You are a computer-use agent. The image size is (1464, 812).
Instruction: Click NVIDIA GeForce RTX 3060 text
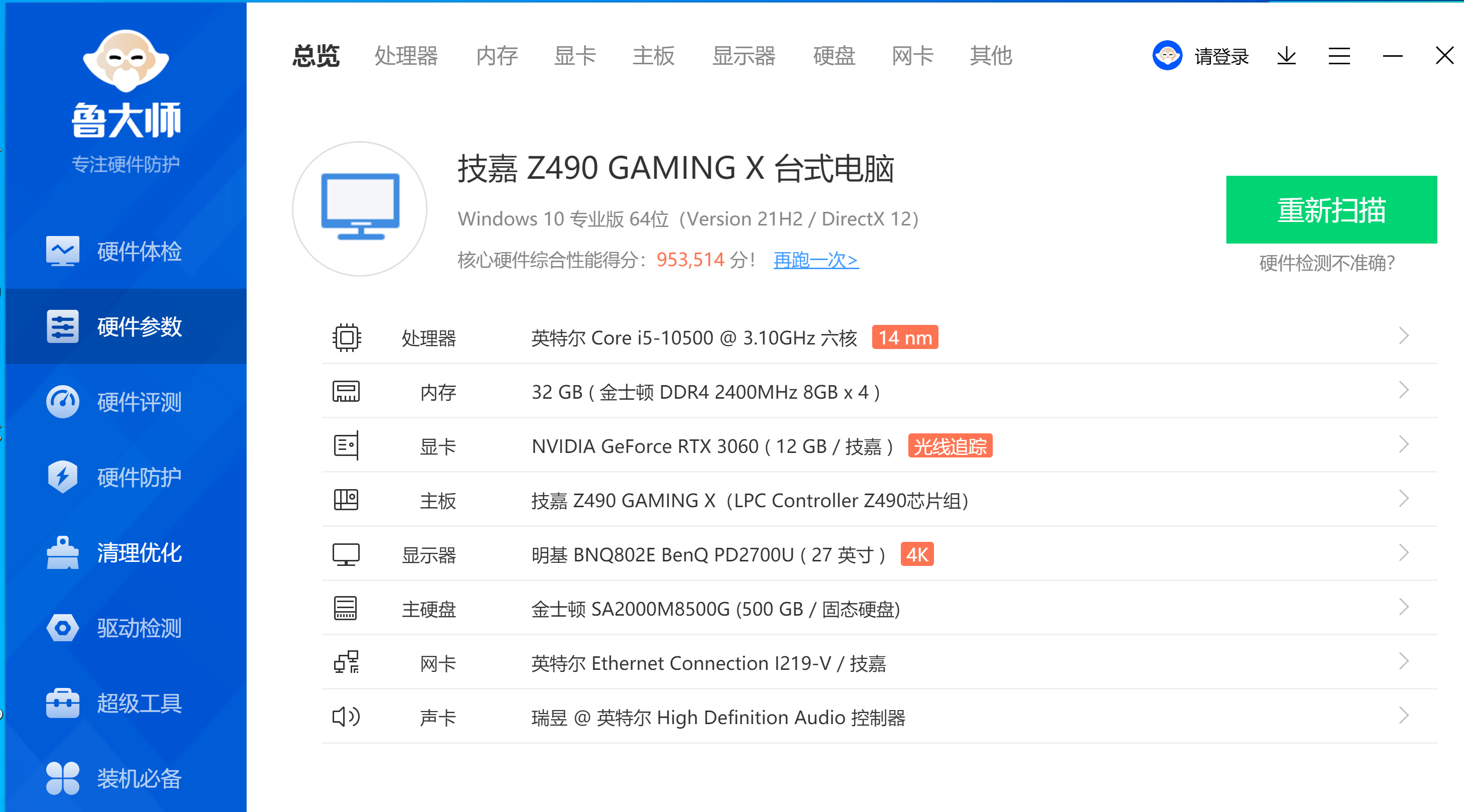point(713,446)
